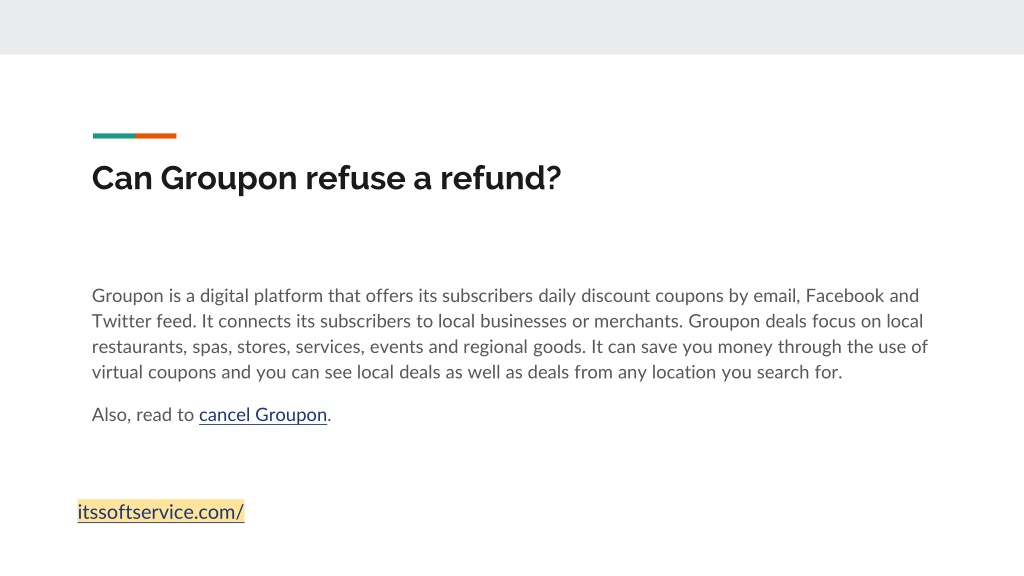Select the "Can Groupon refuse a refund?" heading
Screen dimensions: 1024x576
tap(327, 178)
